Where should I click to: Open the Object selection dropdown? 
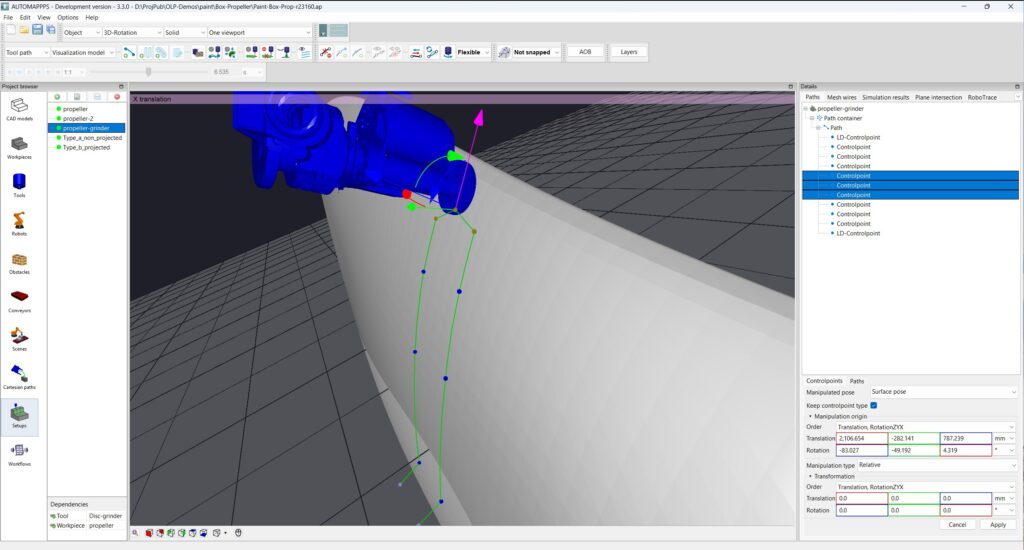82,32
